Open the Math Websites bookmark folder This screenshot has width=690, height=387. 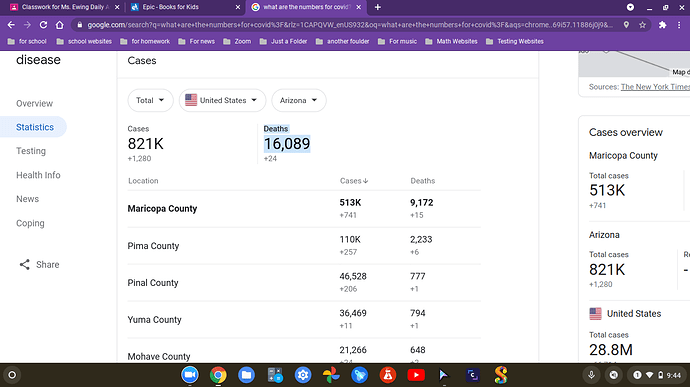coord(451,41)
